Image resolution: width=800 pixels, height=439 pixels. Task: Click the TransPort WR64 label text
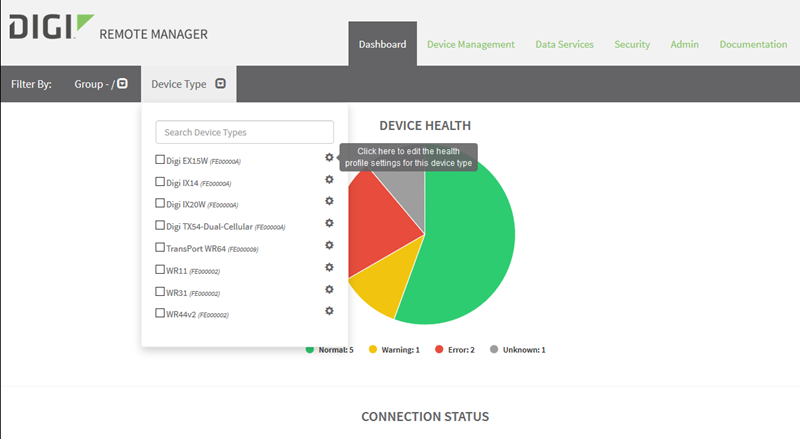195,249
